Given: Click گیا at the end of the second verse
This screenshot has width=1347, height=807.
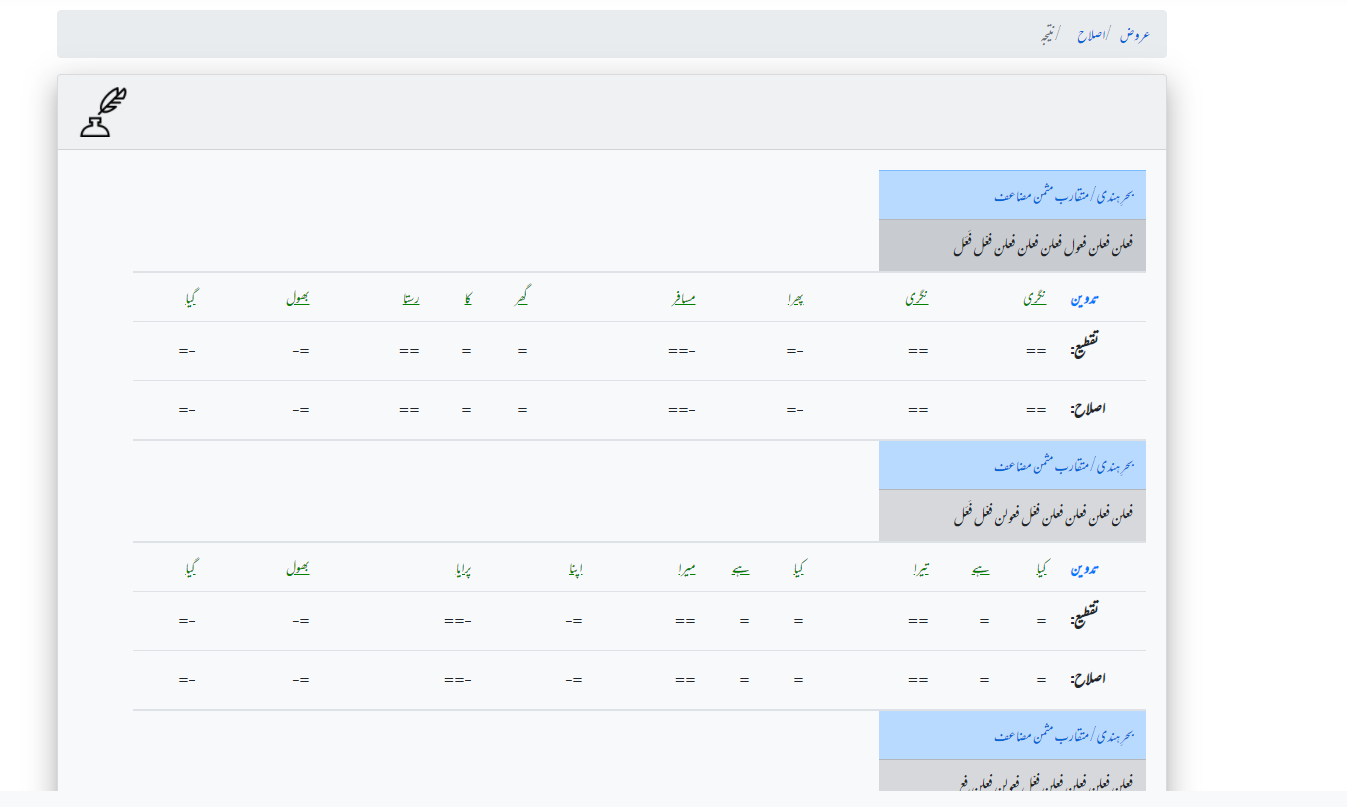Looking at the screenshot, I should pyautogui.click(x=191, y=568).
